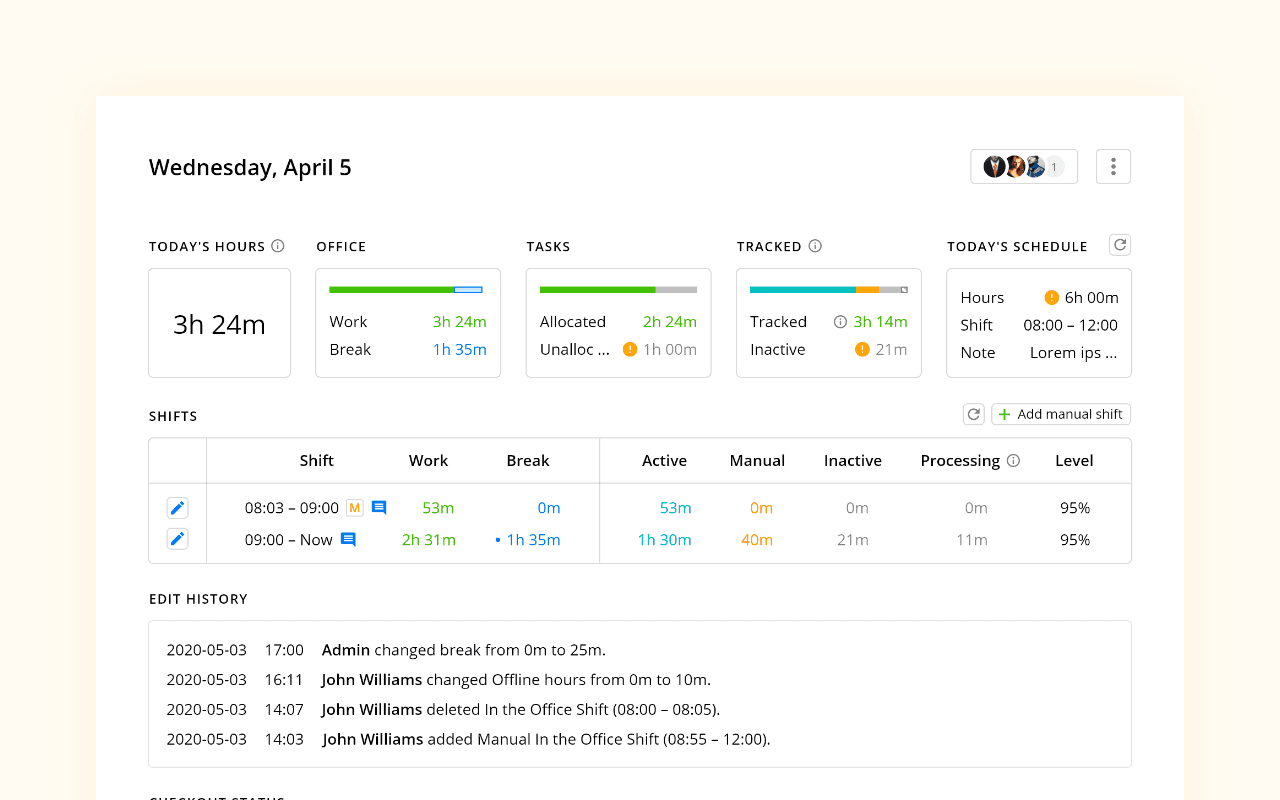Click the Shift column header
The height and width of the screenshot is (800, 1280).
tap(316, 461)
